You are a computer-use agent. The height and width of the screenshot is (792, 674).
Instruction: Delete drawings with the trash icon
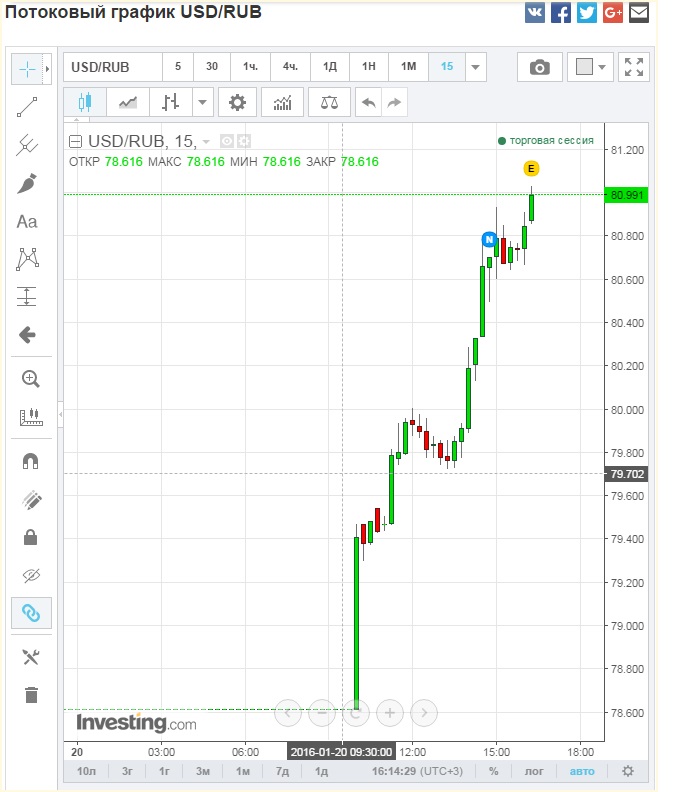[30, 695]
